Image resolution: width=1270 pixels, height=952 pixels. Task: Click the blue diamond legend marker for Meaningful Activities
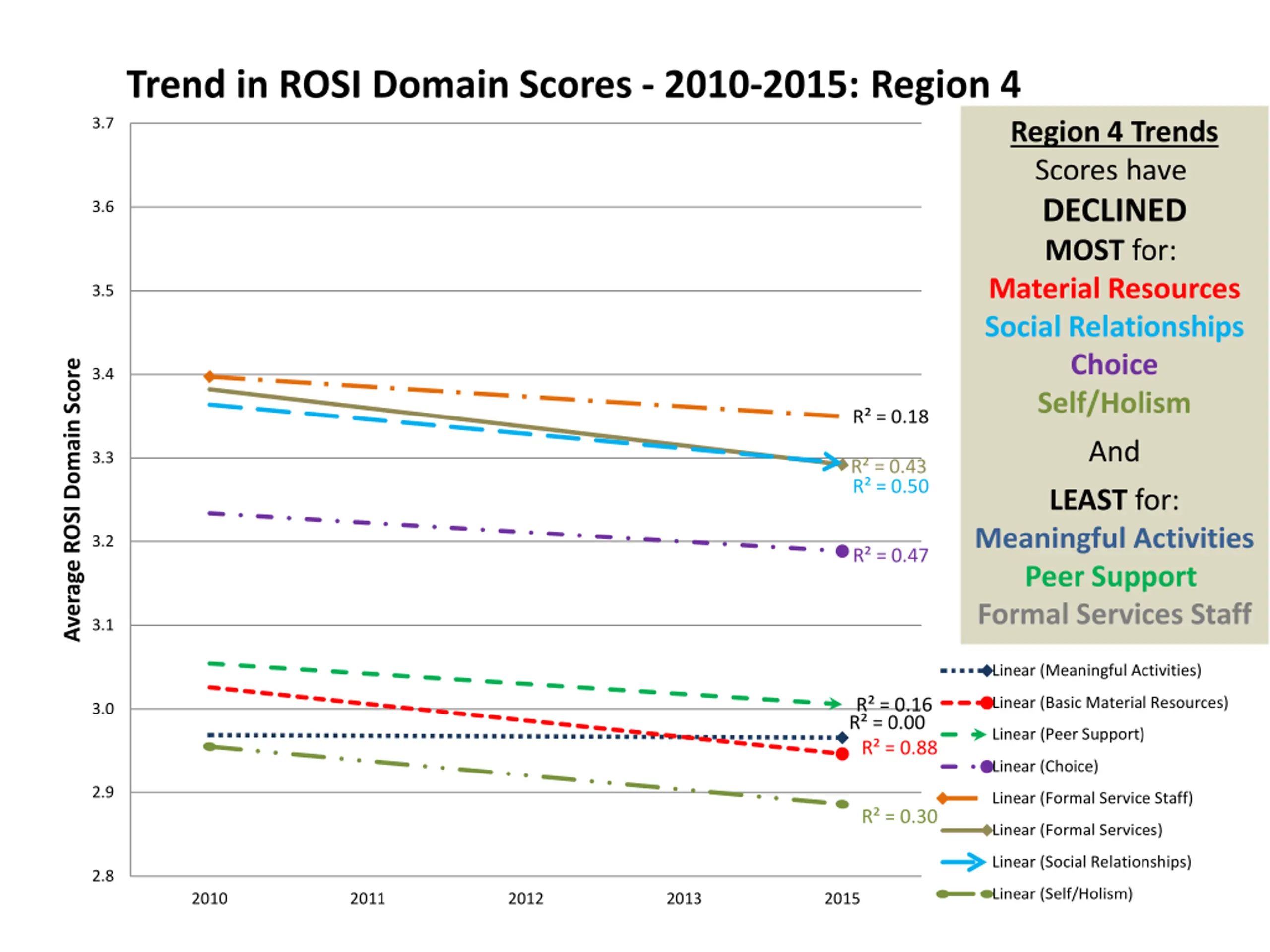tap(986, 671)
